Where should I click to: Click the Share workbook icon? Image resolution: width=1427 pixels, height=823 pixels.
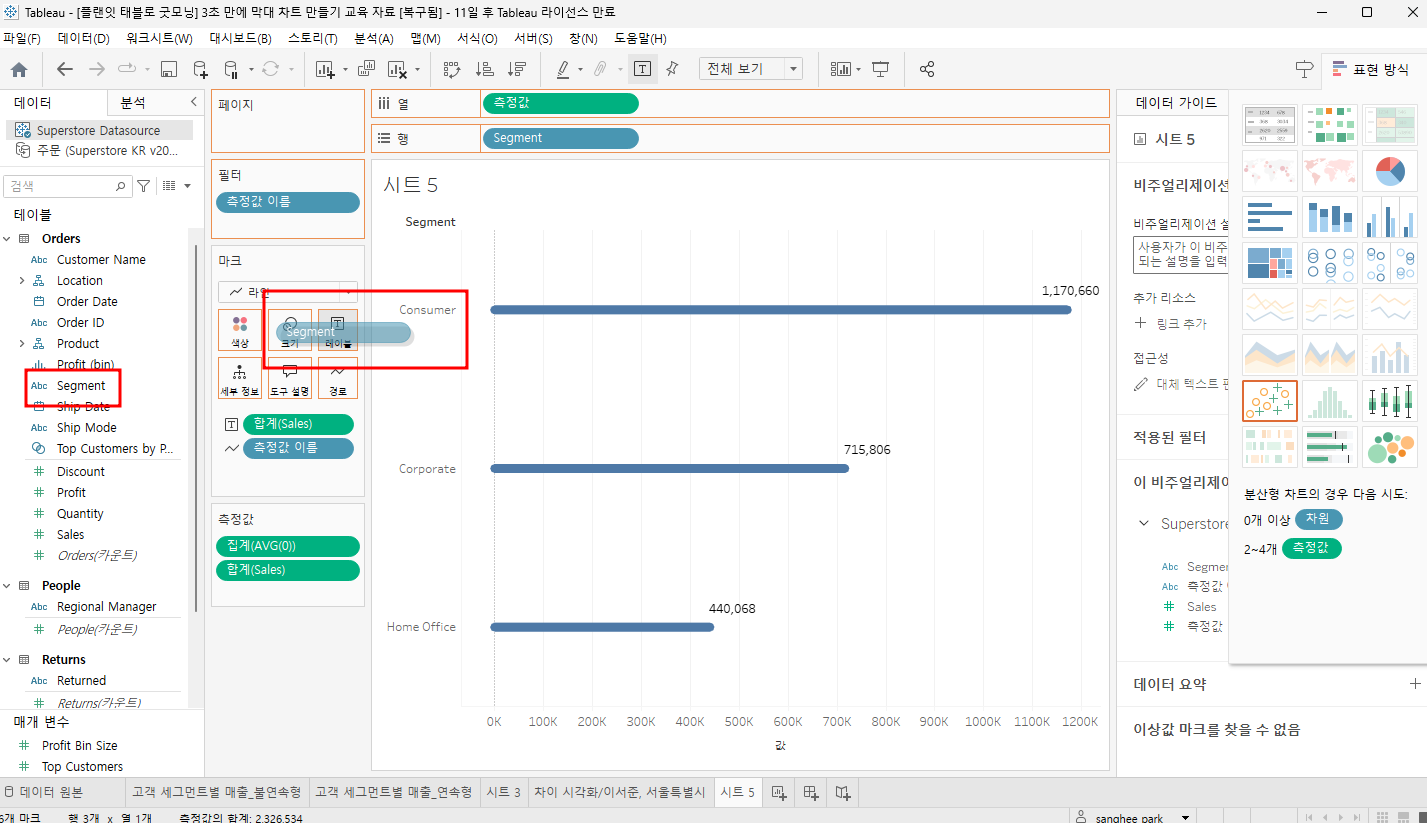coord(927,69)
